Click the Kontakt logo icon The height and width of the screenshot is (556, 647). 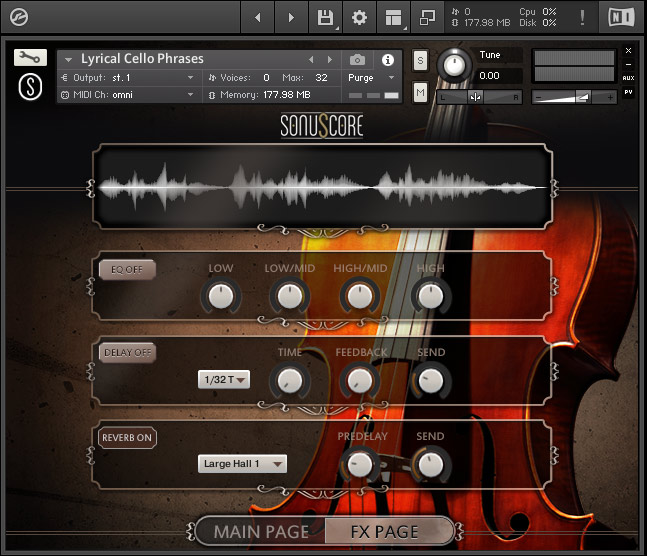[x=19, y=17]
